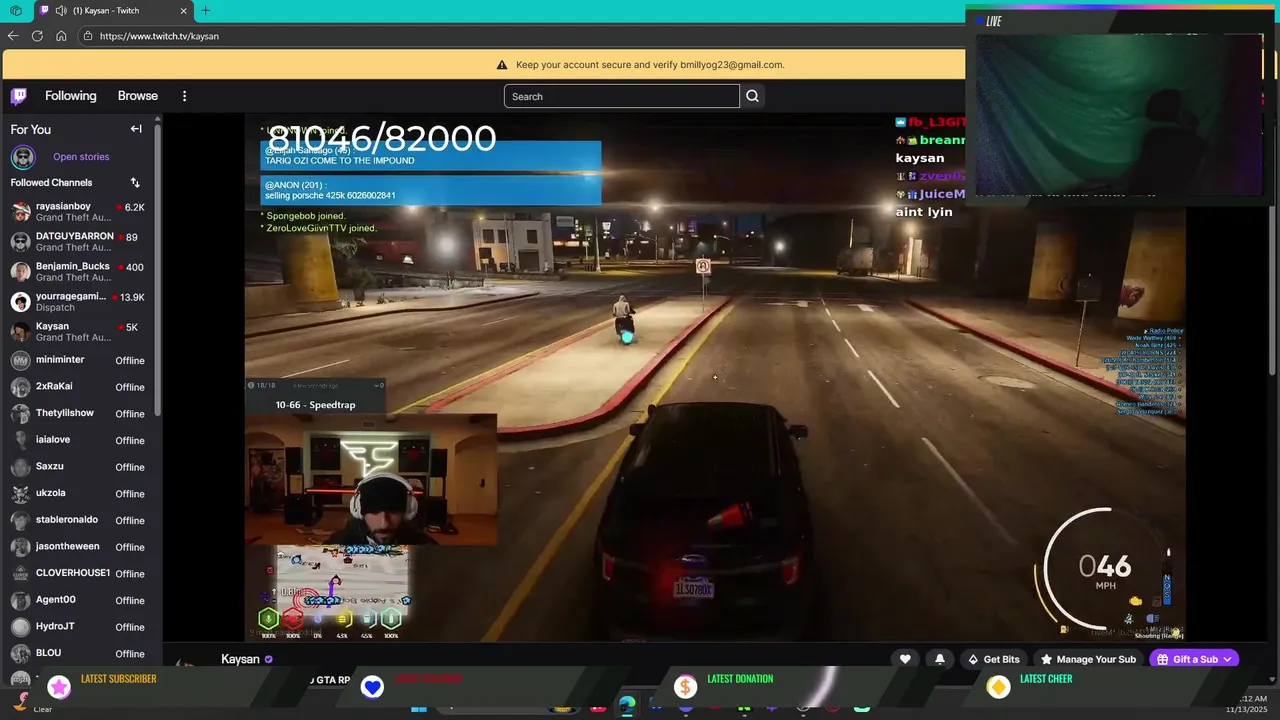Click Manage Your Sub button

(x=1087, y=659)
